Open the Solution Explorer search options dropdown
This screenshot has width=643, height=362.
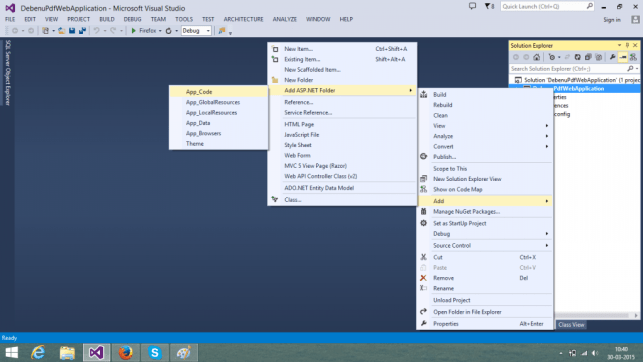click(x=637, y=68)
